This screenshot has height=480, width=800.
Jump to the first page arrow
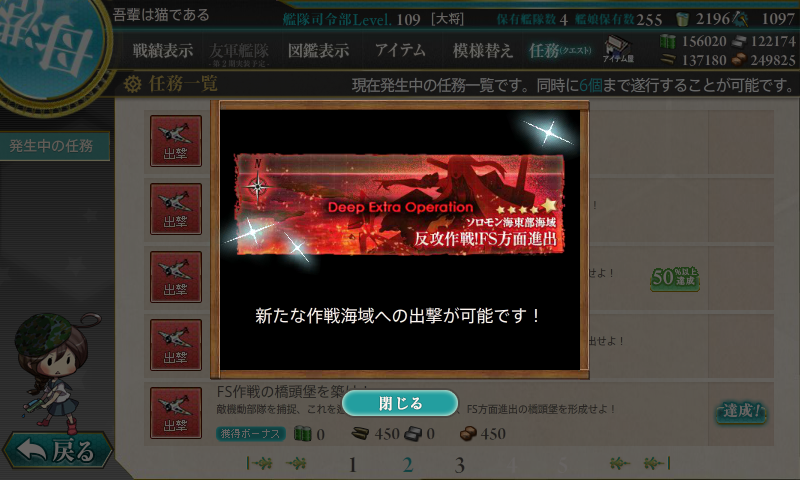[259, 463]
